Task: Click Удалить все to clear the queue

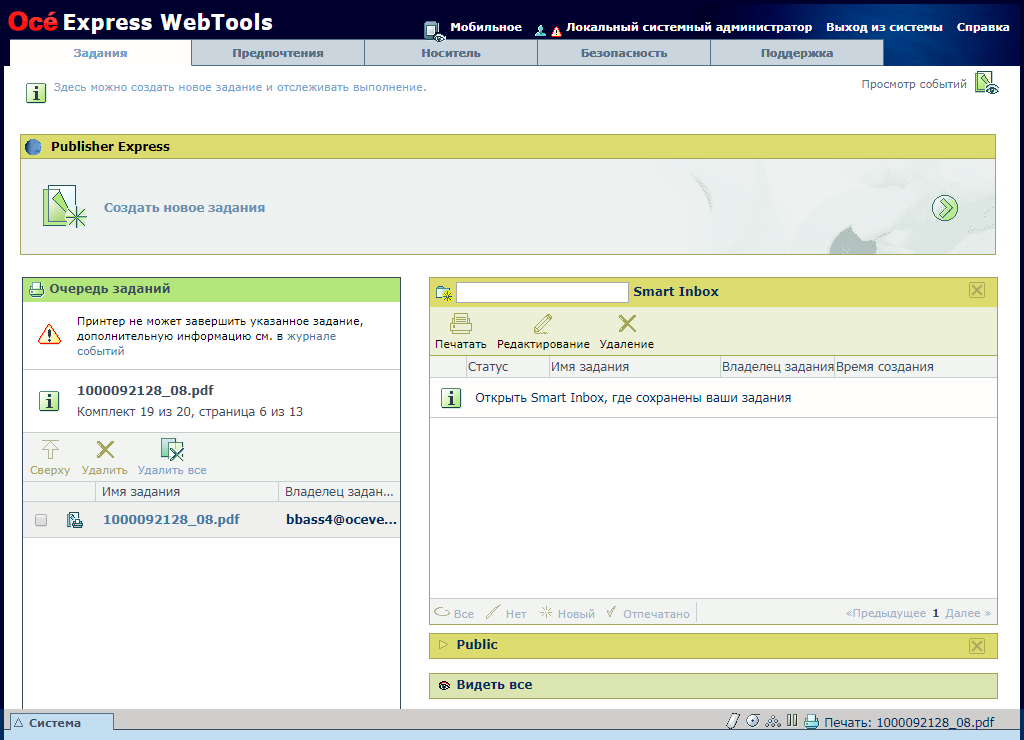Action: 172,457
